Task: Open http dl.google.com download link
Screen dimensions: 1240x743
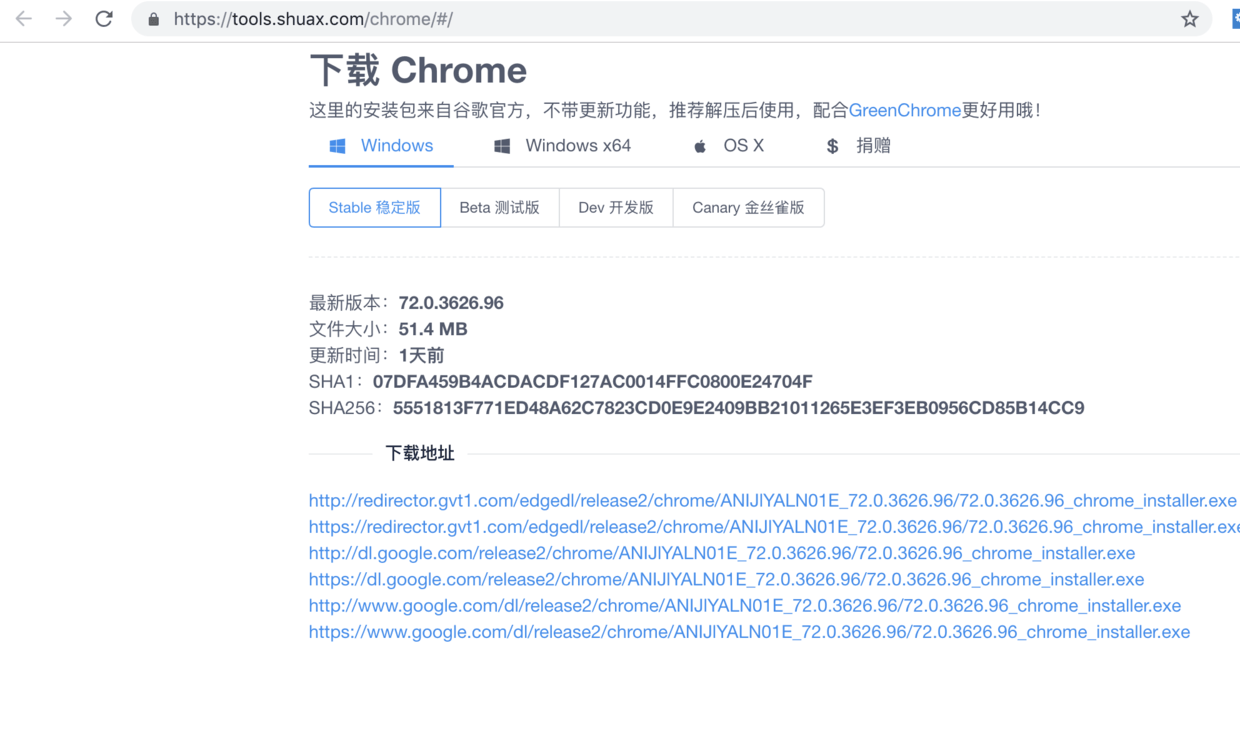Action: point(722,553)
